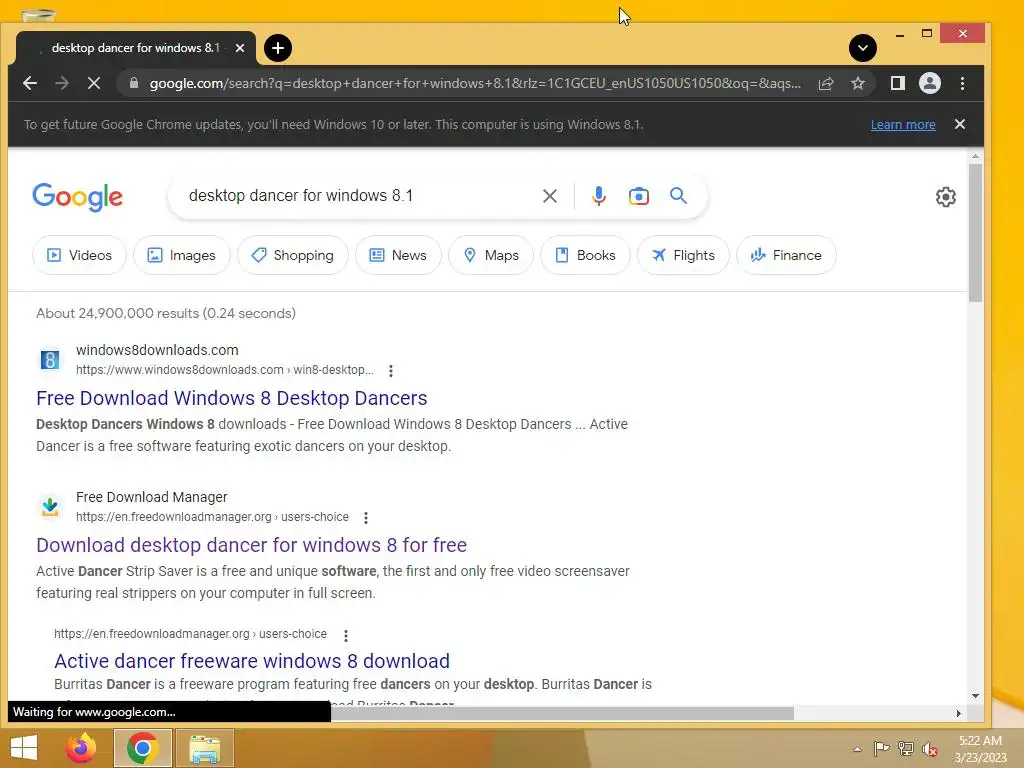The width and height of the screenshot is (1024, 768).
Task: Launch Firefox from the taskbar
Action: (x=81, y=748)
